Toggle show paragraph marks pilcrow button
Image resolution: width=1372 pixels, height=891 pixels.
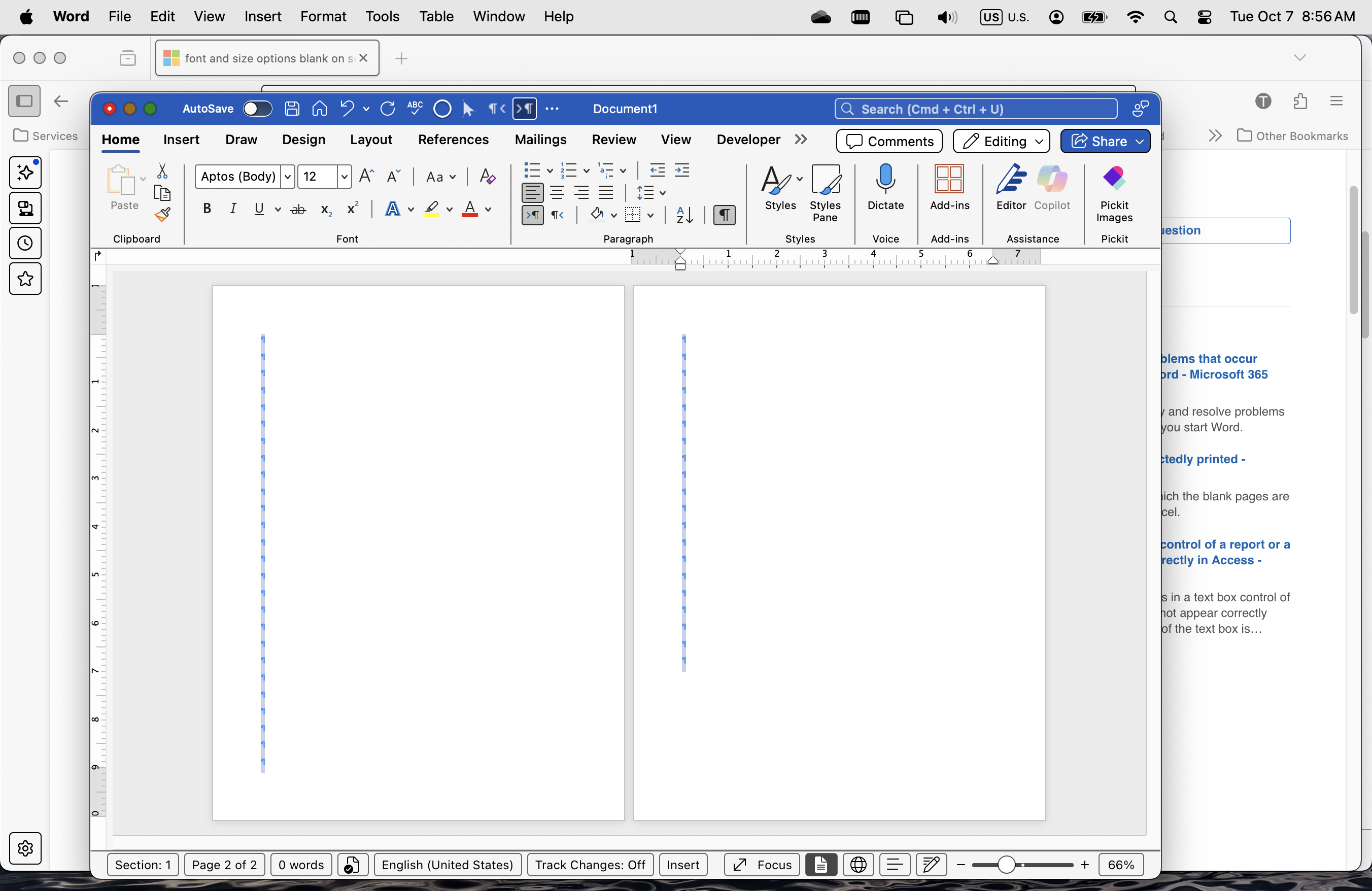[x=724, y=215]
